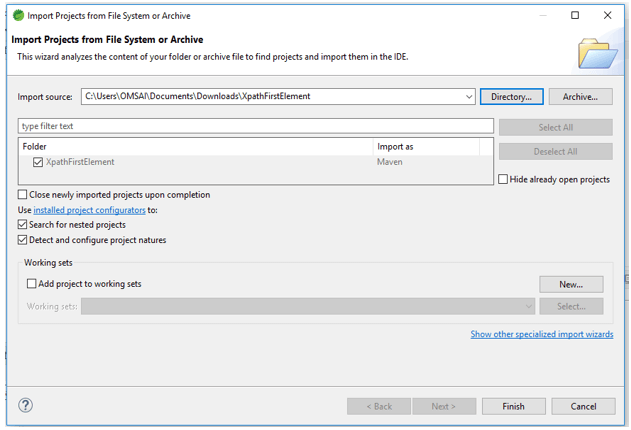631x430 pixels.
Task: Minimize the import dialog window
Action: pyautogui.click(x=542, y=16)
